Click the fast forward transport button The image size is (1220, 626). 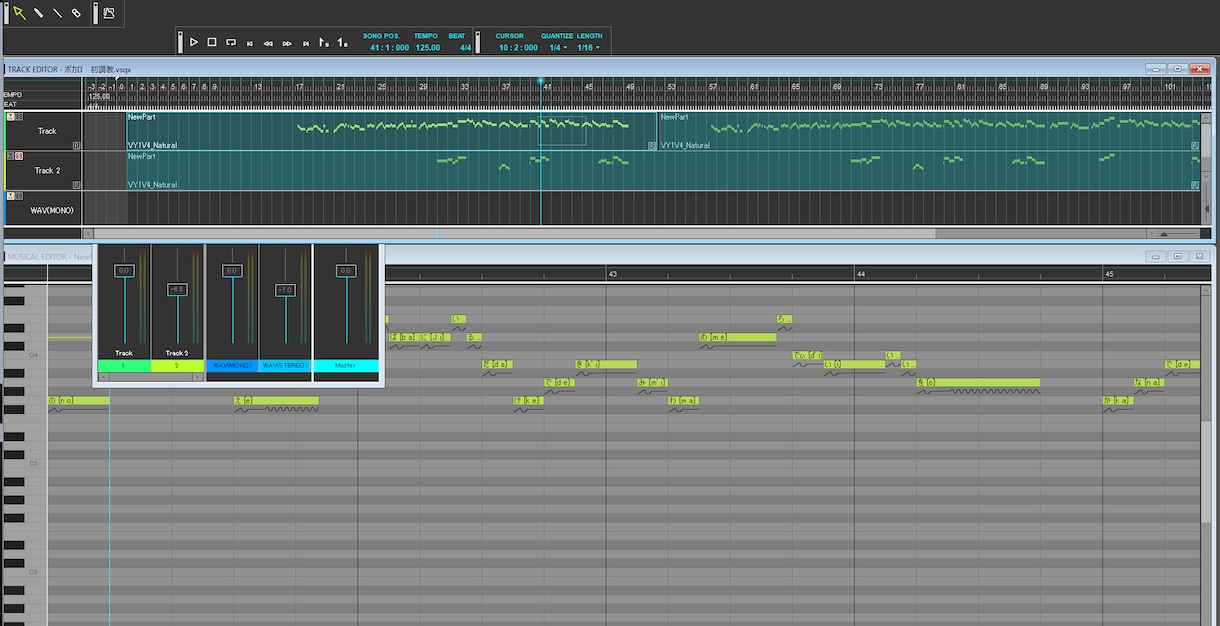tap(287, 43)
